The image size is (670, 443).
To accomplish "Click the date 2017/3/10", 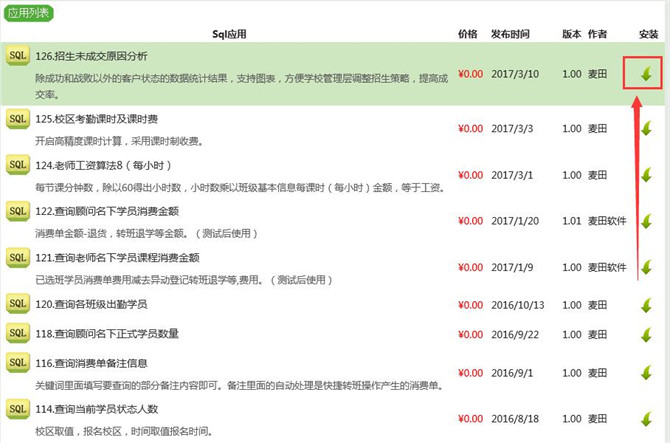I will (x=515, y=74).
